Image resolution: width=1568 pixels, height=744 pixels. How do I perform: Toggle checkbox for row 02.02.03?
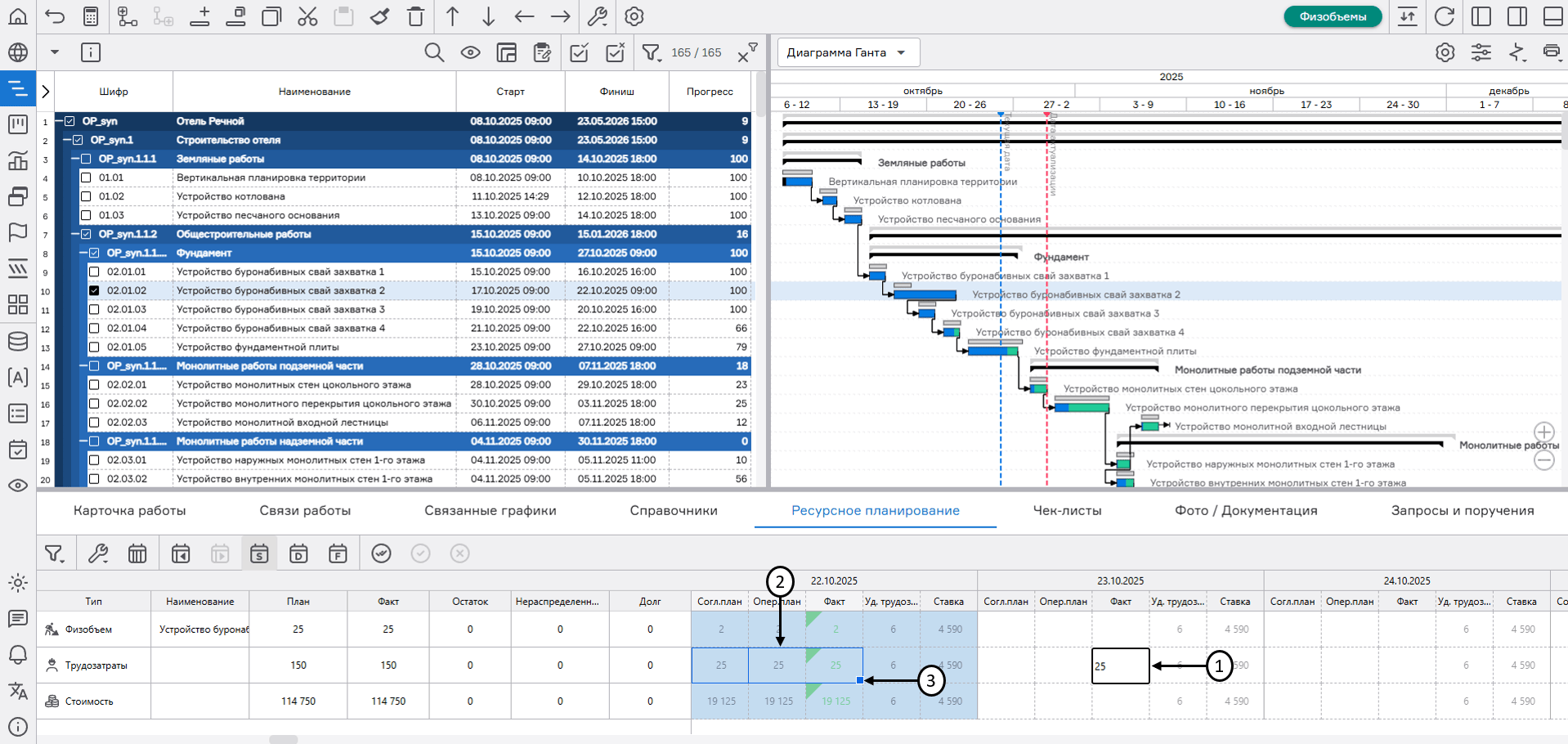click(x=94, y=423)
